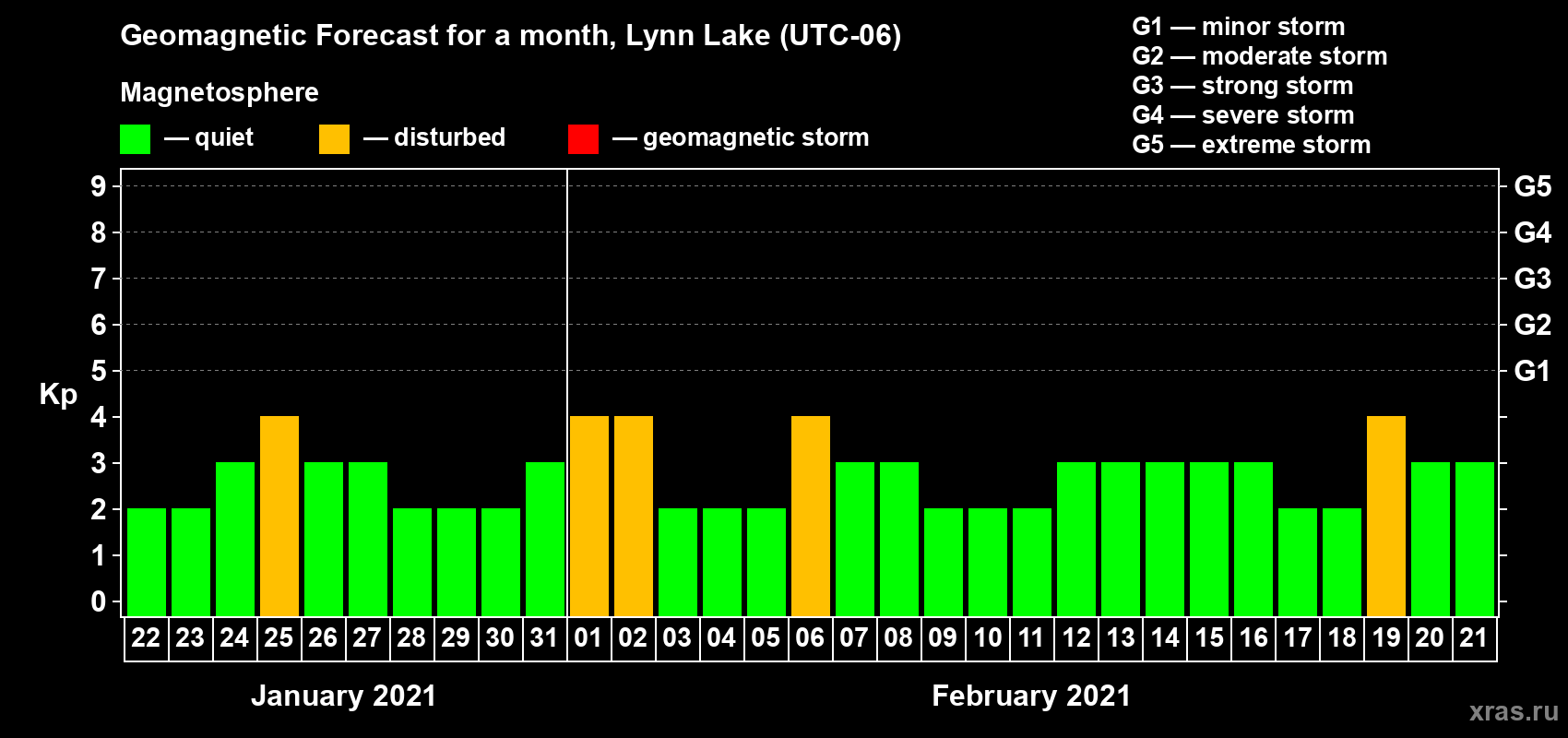Click the red geomagnetic storm legend swatch
Image resolution: width=1568 pixels, height=738 pixels.
pyautogui.click(x=583, y=139)
